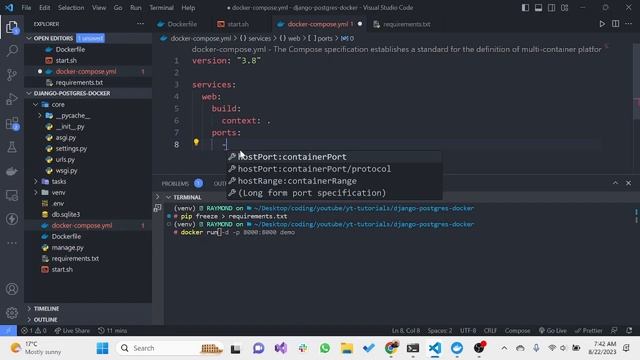Maximize the panel with chevron up

tap(615, 183)
